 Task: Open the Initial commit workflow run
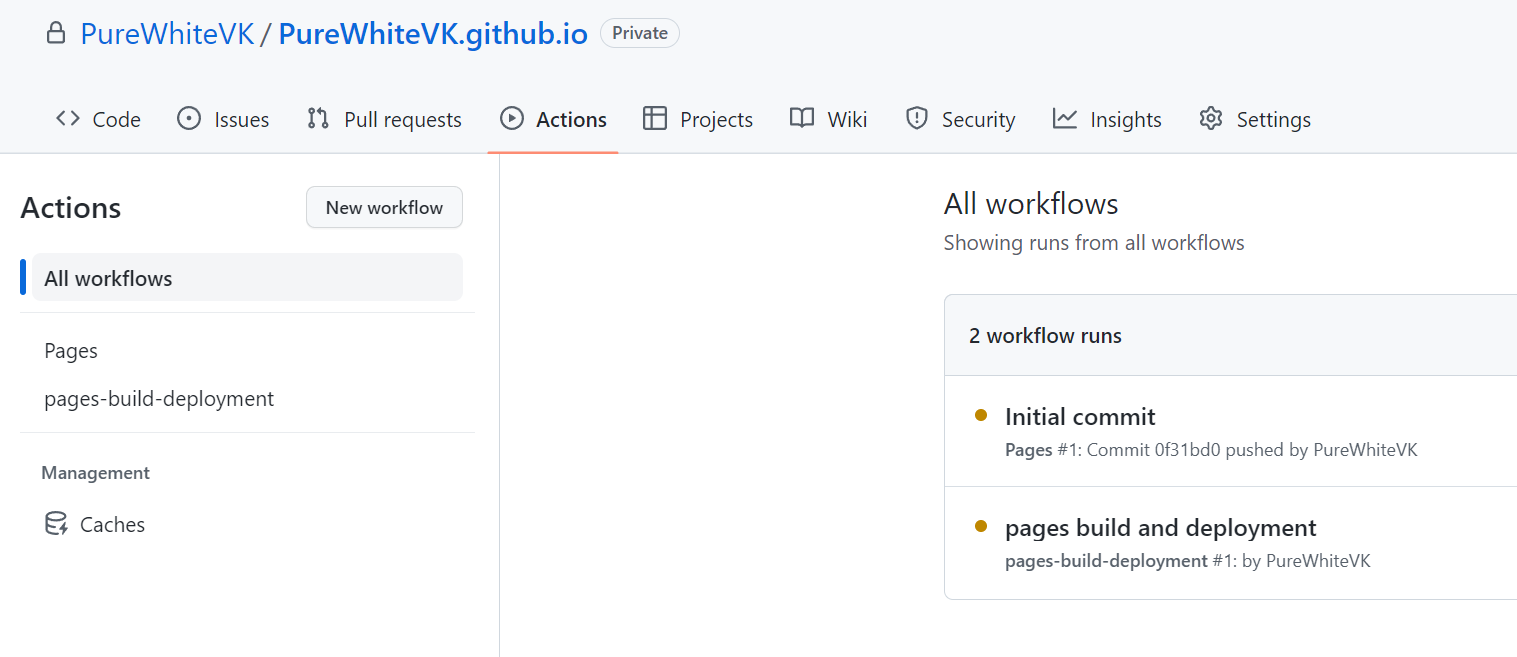tap(1080, 417)
